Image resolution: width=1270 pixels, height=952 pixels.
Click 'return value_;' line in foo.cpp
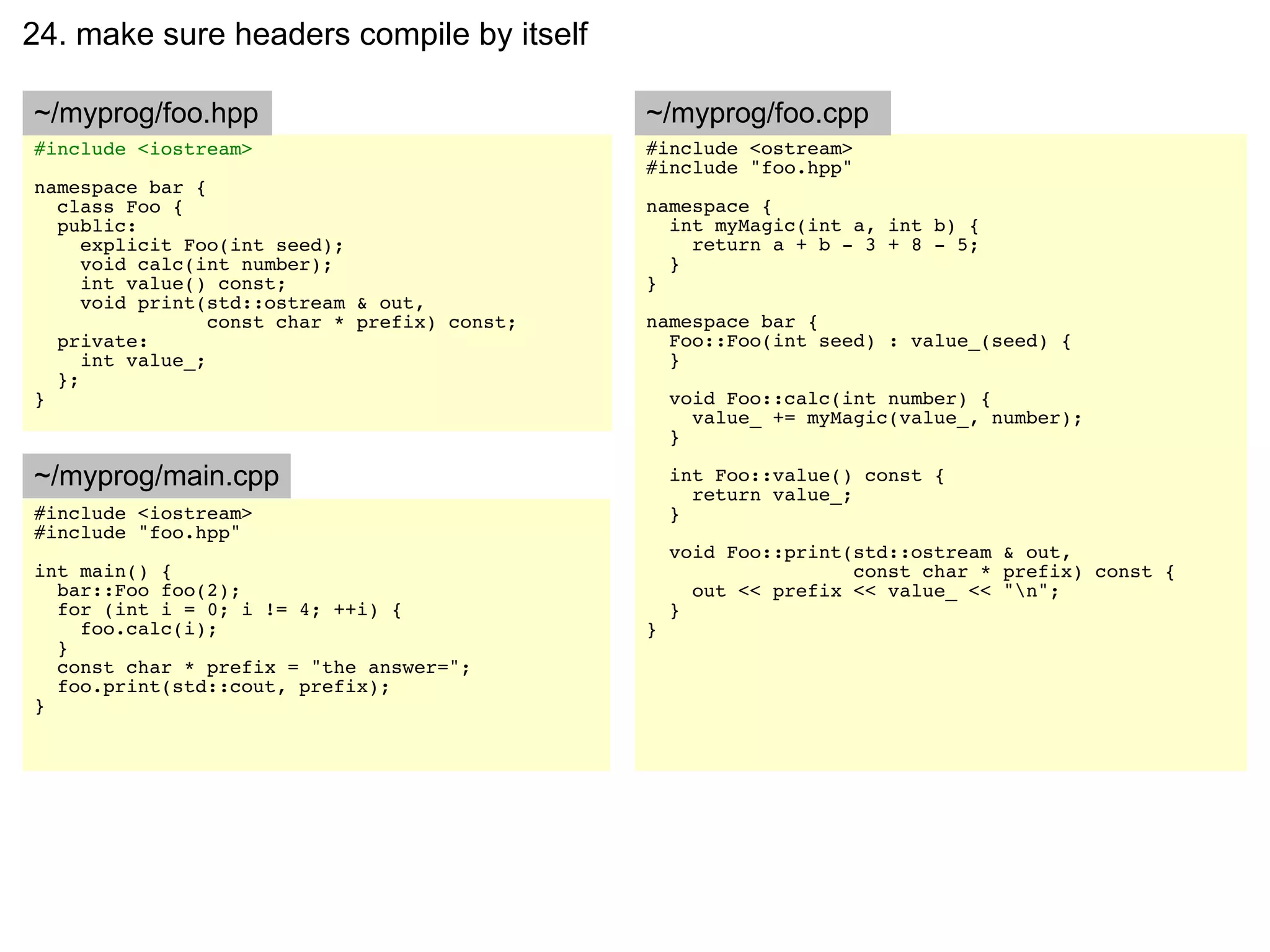point(772,495)
